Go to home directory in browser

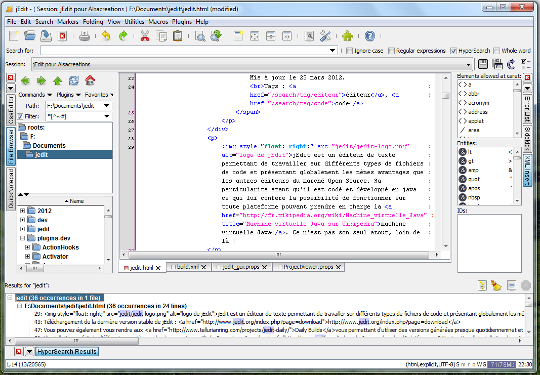click(90, 81)
